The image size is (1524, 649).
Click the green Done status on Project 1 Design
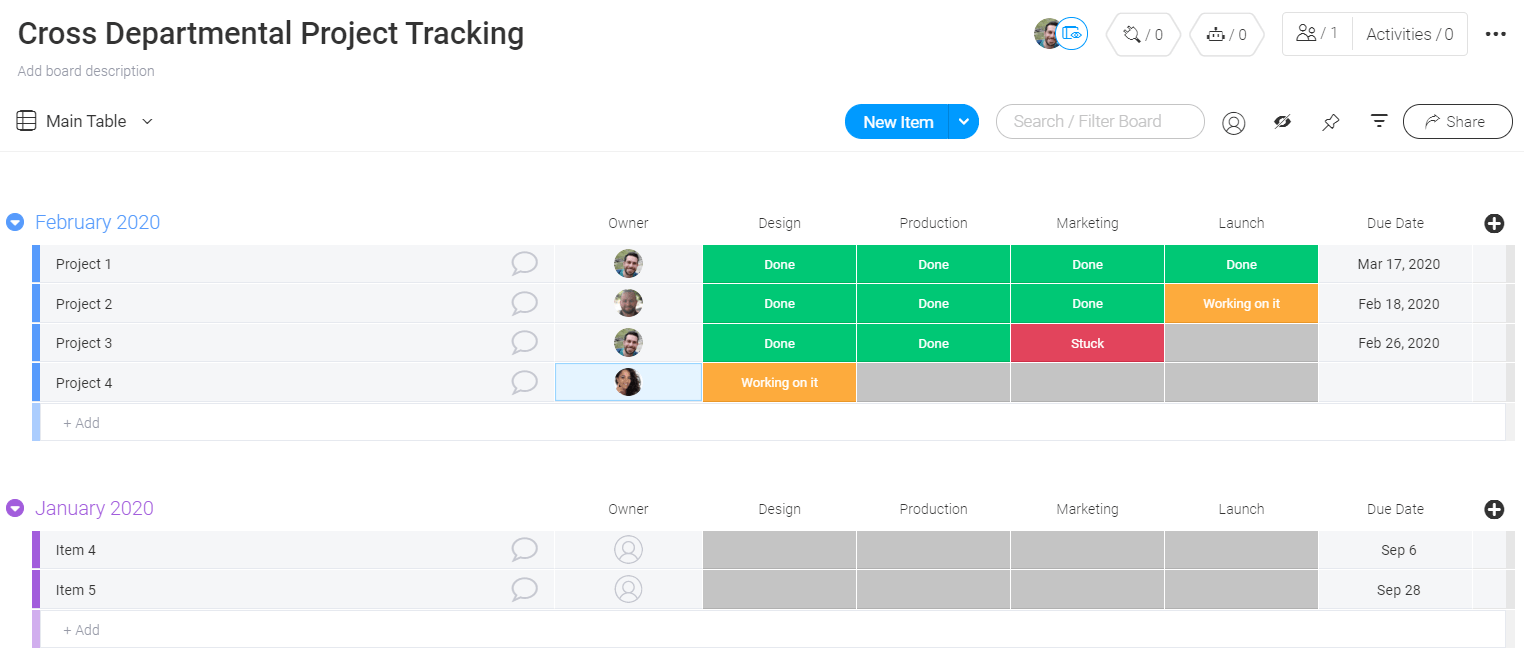point(779,263)
